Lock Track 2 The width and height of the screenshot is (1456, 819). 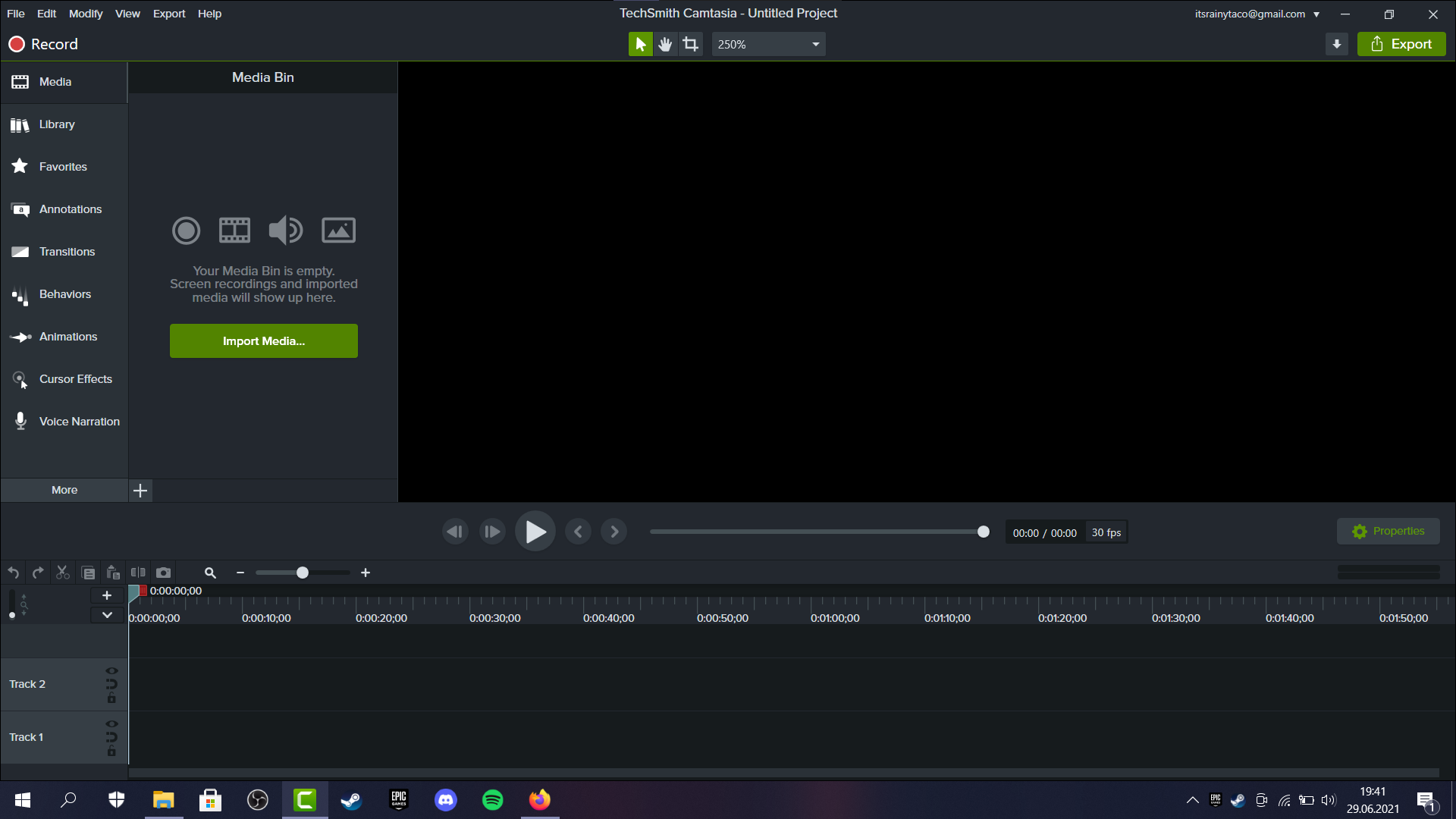click(x=111, y=698)
